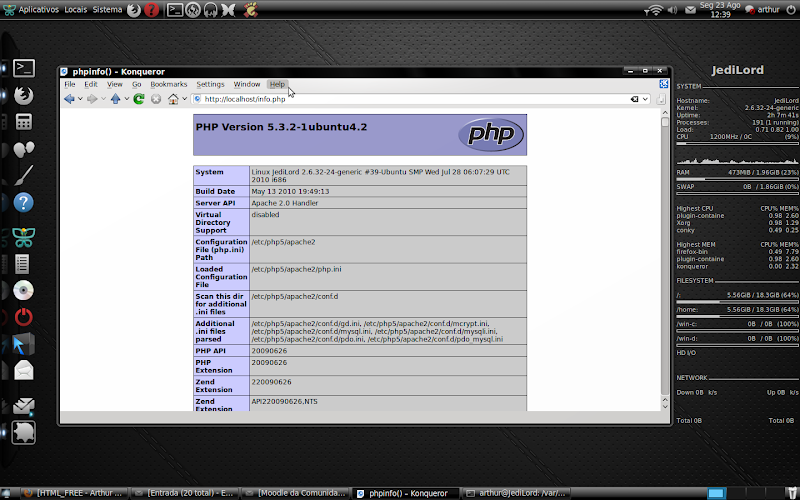
Task: Switch to arthur@JediLord terminal taskbar window
Action: click(x=517, y=493)
